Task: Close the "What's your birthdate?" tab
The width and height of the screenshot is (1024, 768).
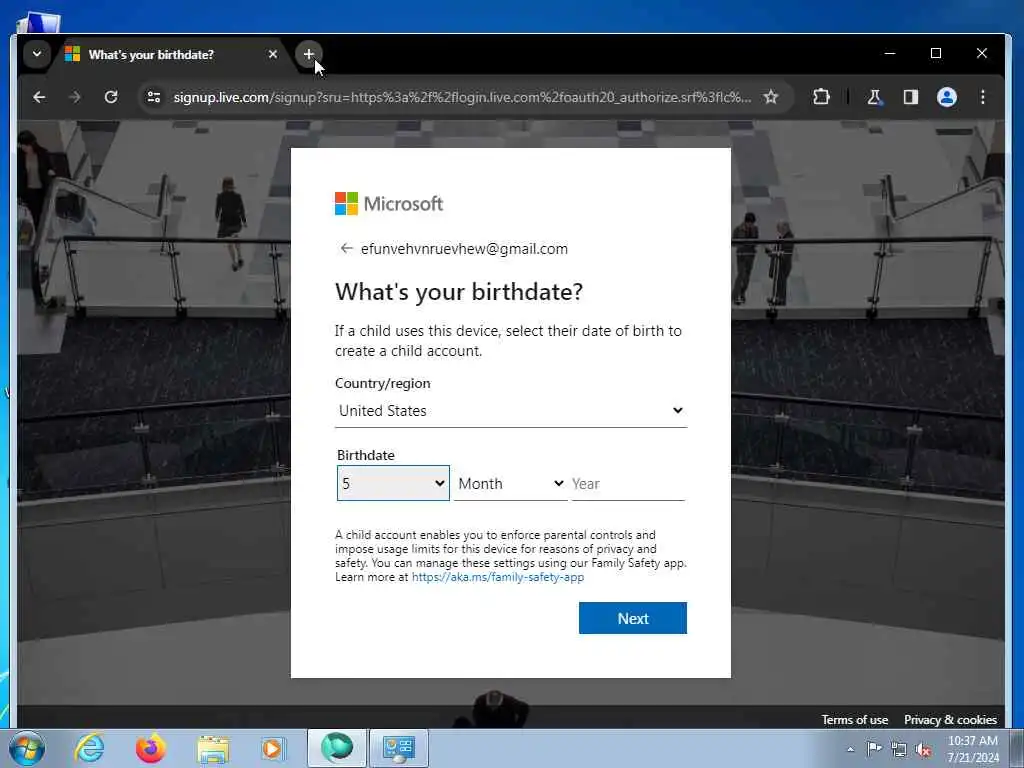Action: pyautogui.click(x=273, y=54)
